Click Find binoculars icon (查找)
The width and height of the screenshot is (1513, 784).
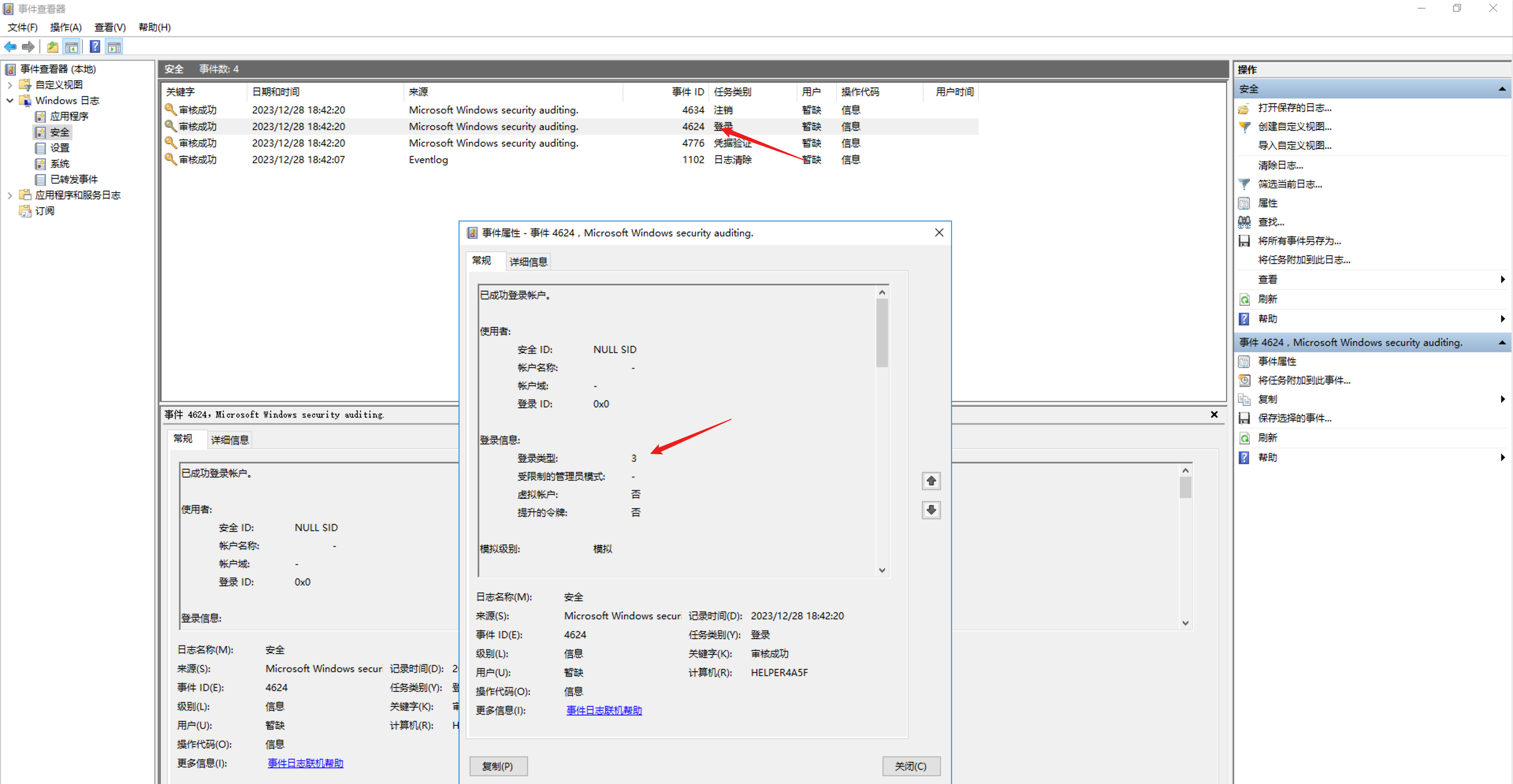[1244, 222]
